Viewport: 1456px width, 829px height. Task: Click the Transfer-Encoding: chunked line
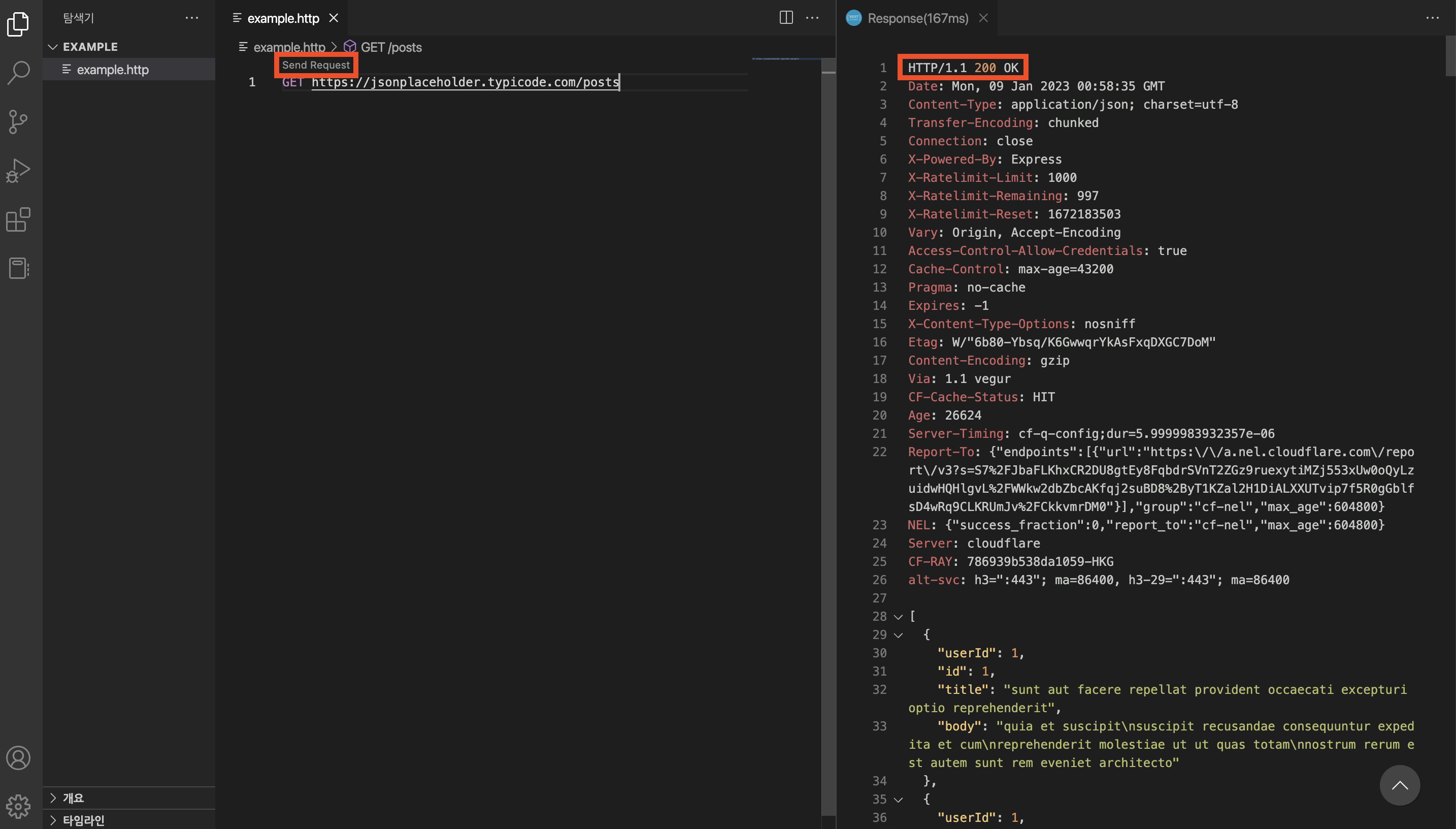1003,122
